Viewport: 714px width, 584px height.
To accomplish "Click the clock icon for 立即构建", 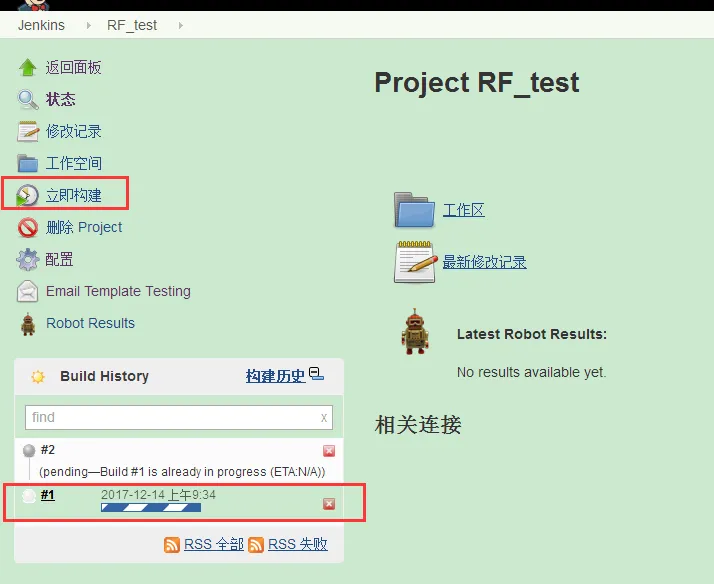I will 27,195.
